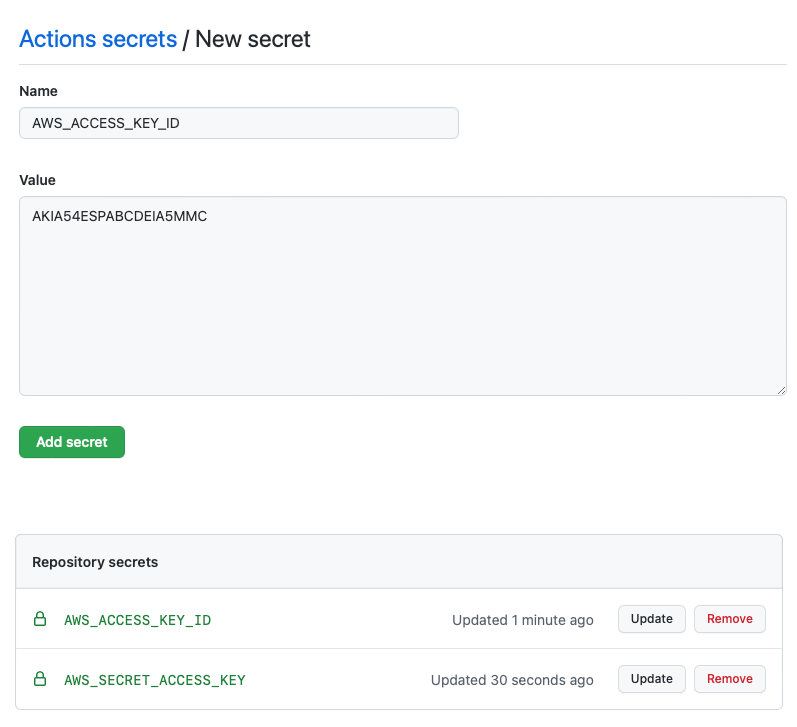Remove the AWS_SECRET_ACCESS_KEY secret

click(x=729, y=679)
